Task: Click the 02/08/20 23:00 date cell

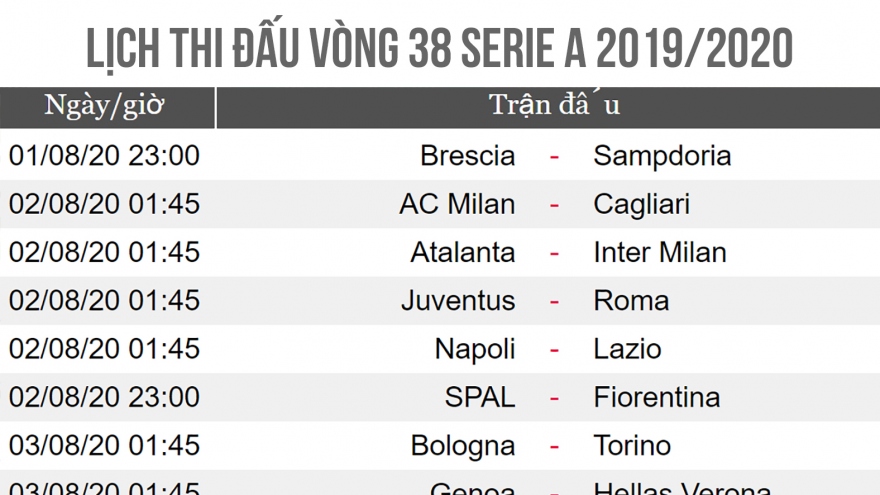Action: point(104,397)
